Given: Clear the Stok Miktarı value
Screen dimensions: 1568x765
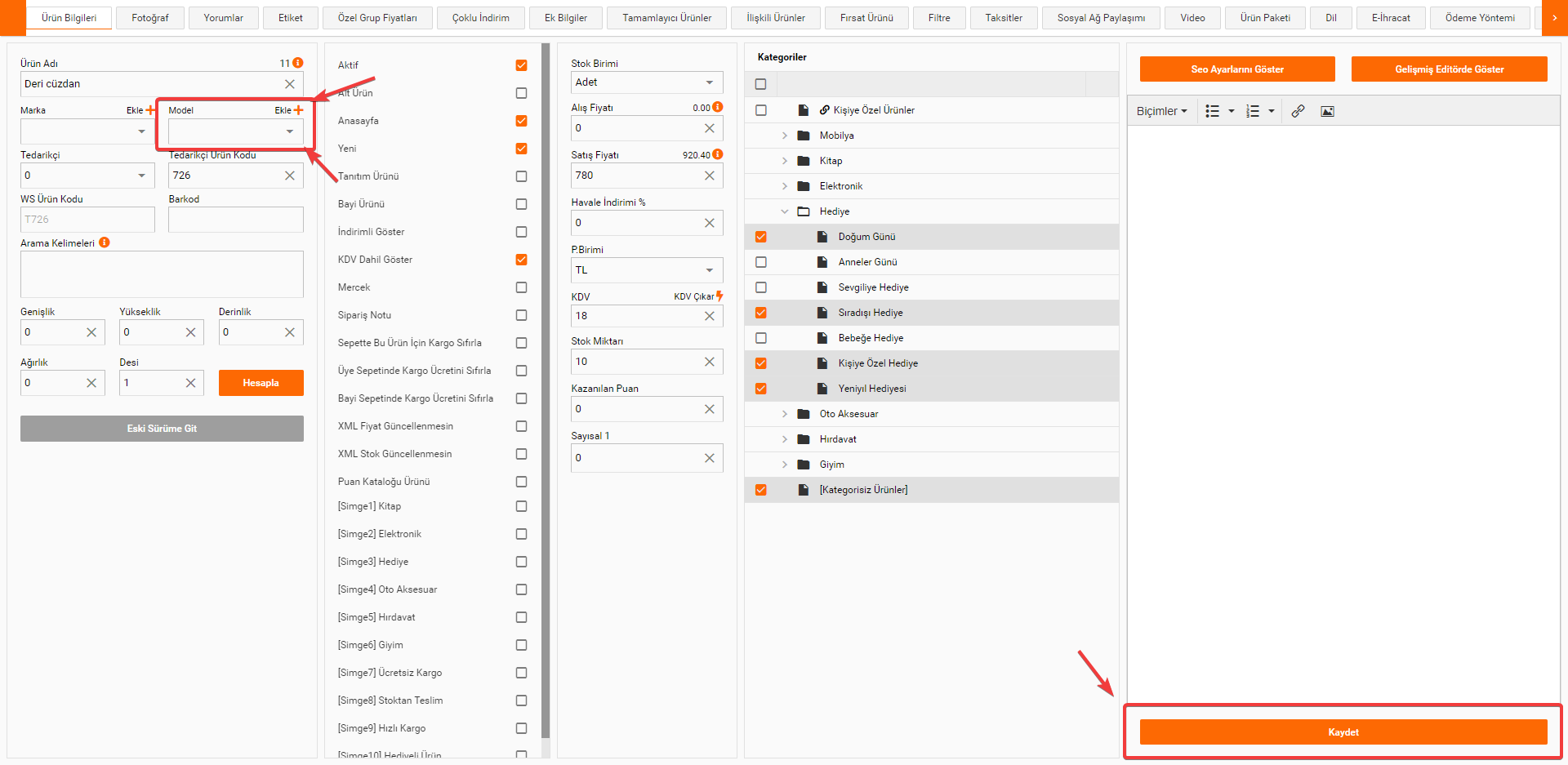Looking at the screenshot, I should click(710, 362).
